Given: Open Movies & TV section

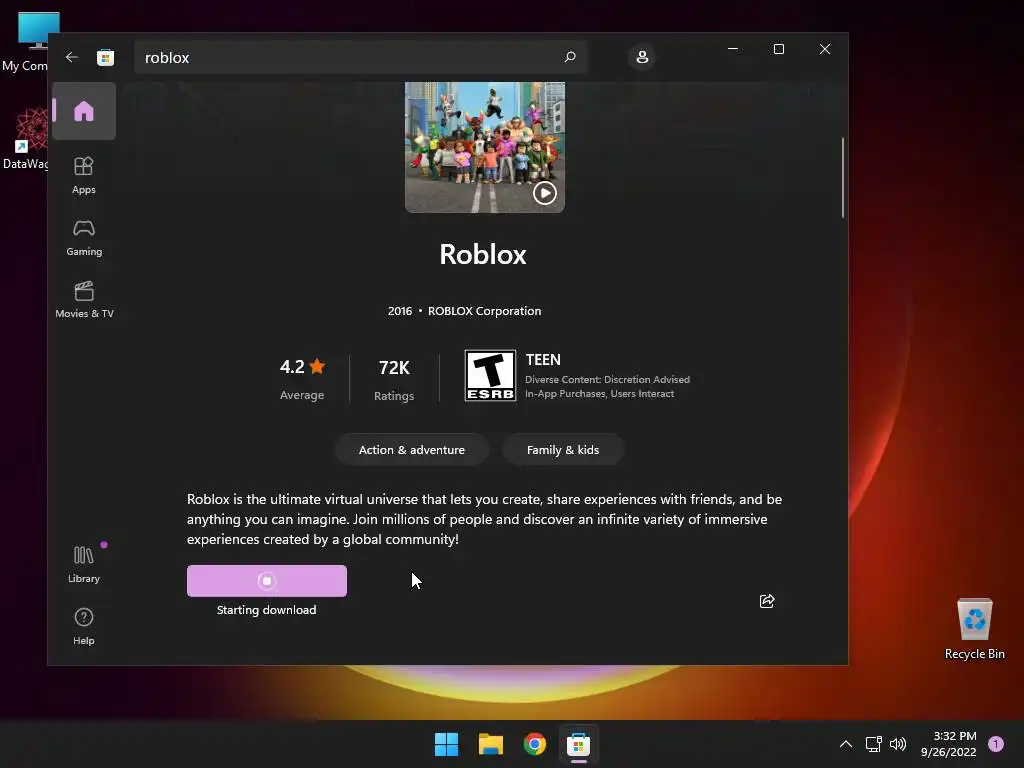Looking at the screenshot, I should [84, 300].
